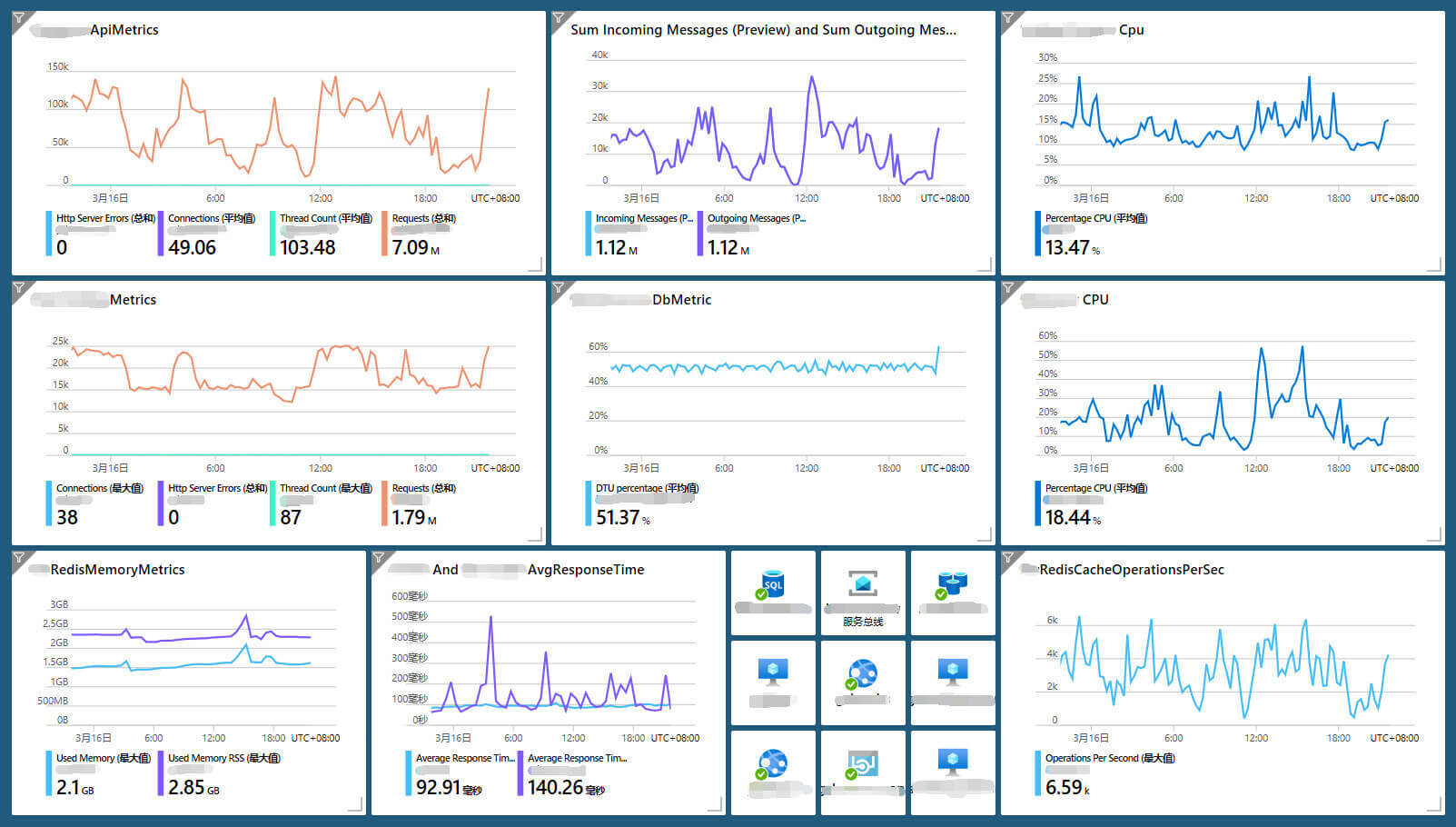Image resolution: width=1456 pixels, height=827 pixels.
Task: Click the resize handle of the ApiMetrics tile
Action: (535, 264)
